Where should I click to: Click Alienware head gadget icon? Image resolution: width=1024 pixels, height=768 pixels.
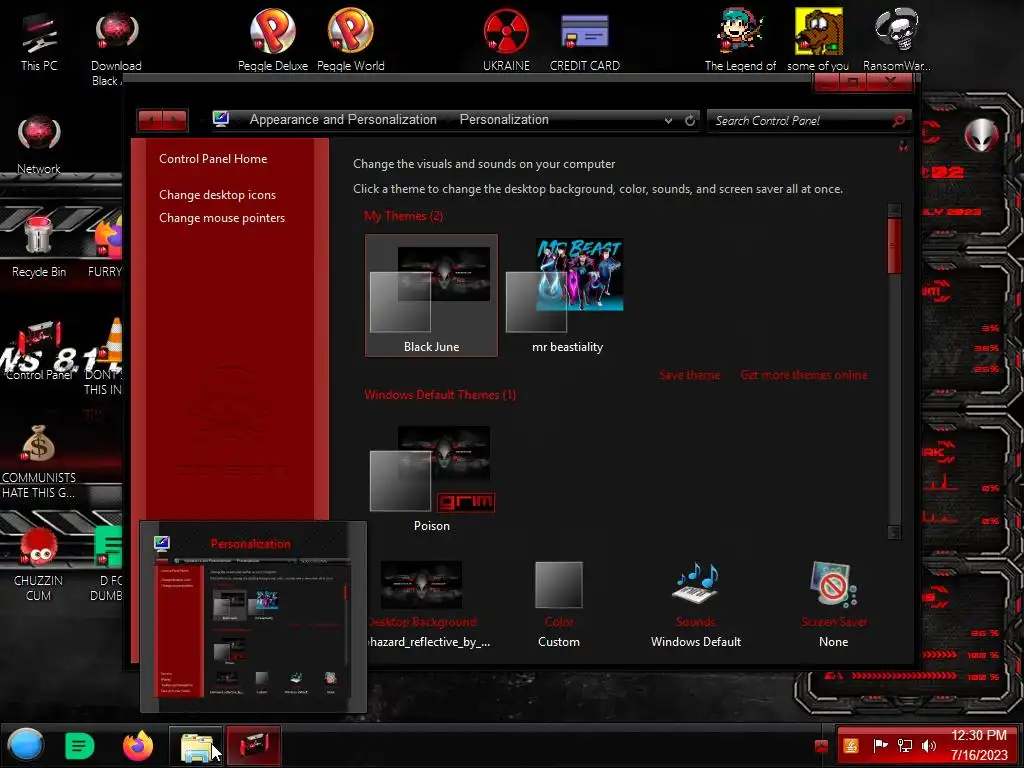point(982,135)
